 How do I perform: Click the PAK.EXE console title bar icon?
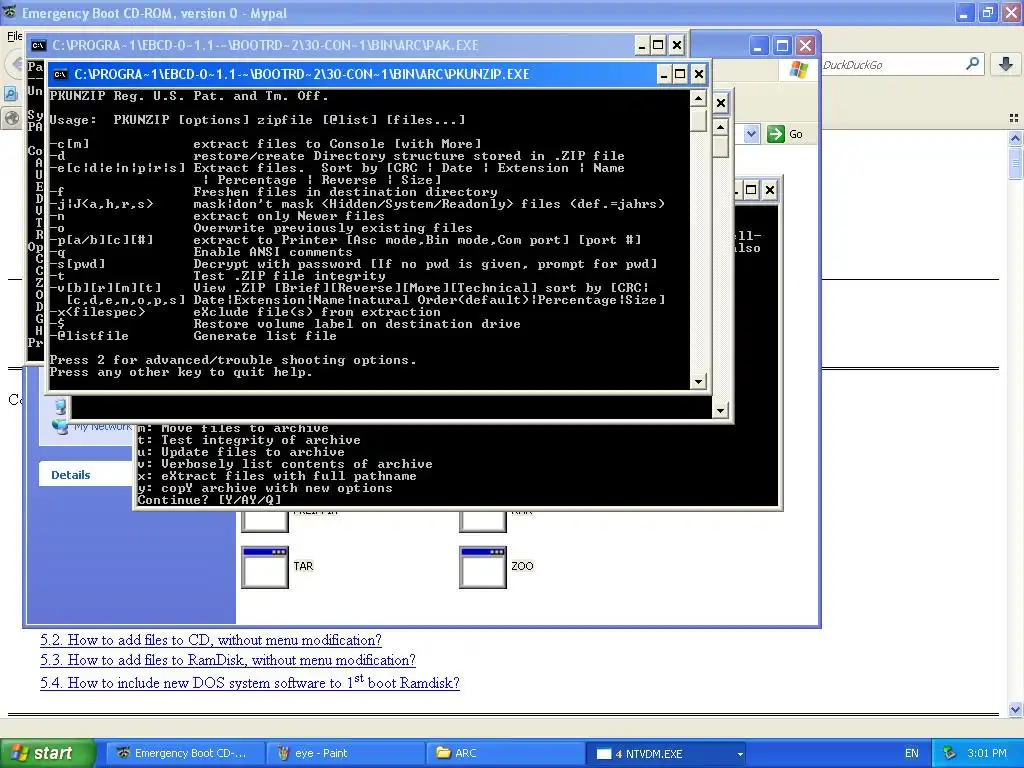point(39,46)
